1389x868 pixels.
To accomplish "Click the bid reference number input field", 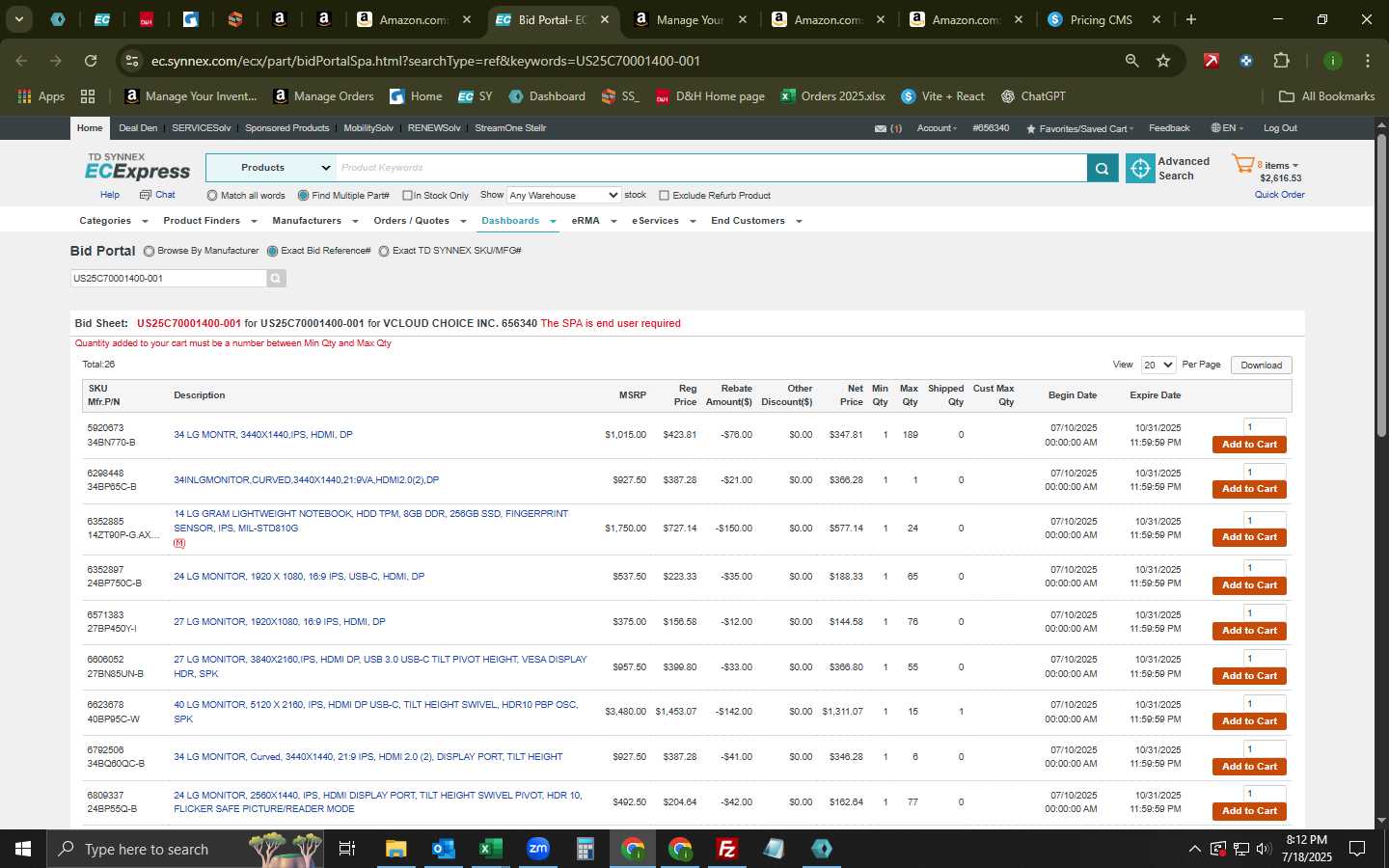I will point(168,278).
